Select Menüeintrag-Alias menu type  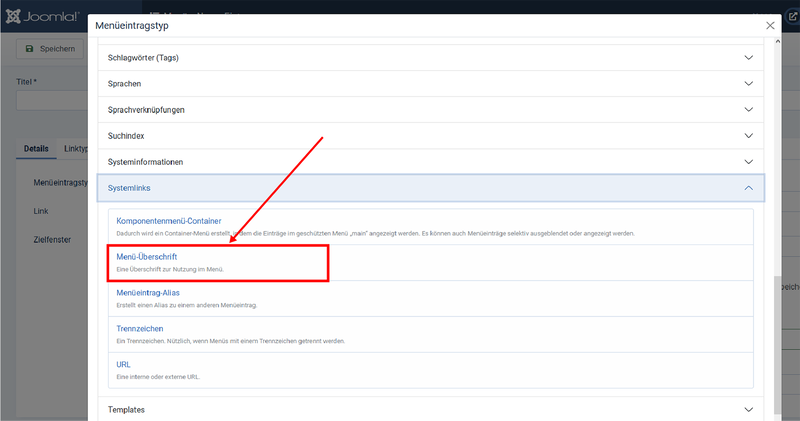click(148, 293)
